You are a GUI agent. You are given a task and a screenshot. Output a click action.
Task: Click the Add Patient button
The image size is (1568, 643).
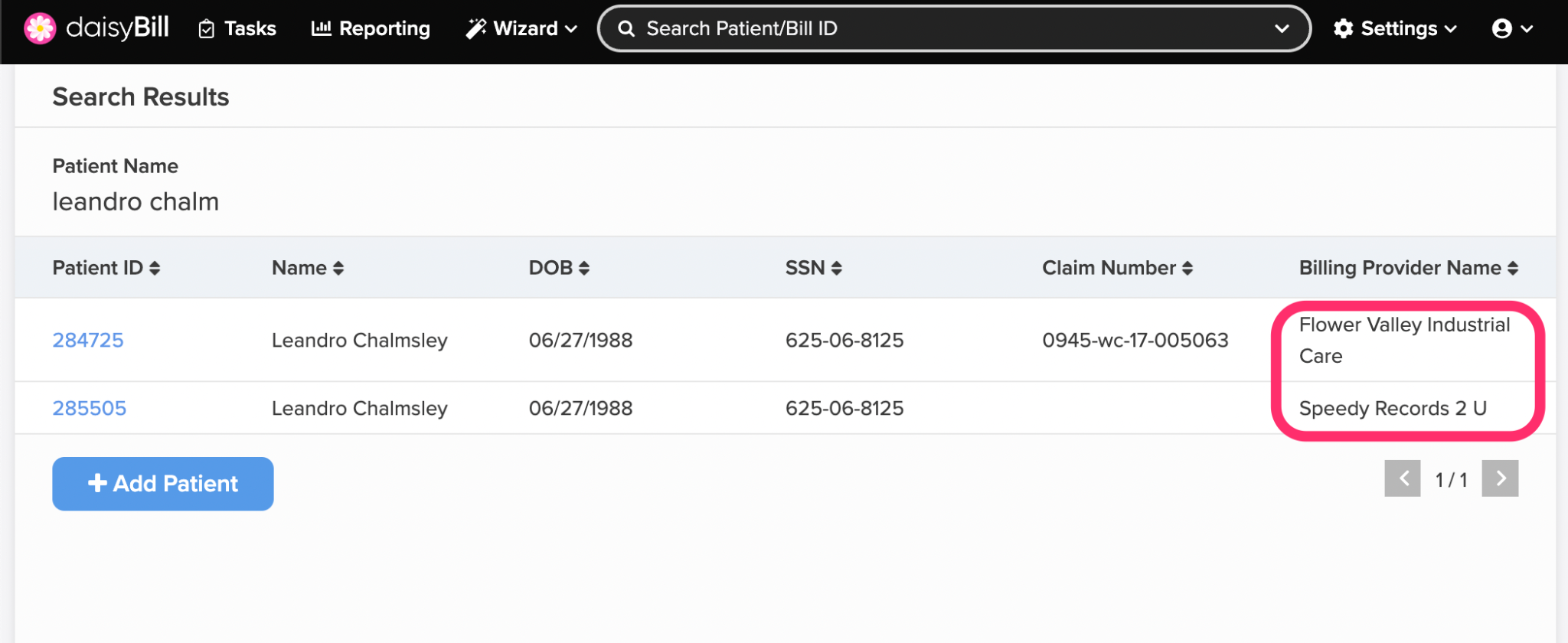pos(163,484)
